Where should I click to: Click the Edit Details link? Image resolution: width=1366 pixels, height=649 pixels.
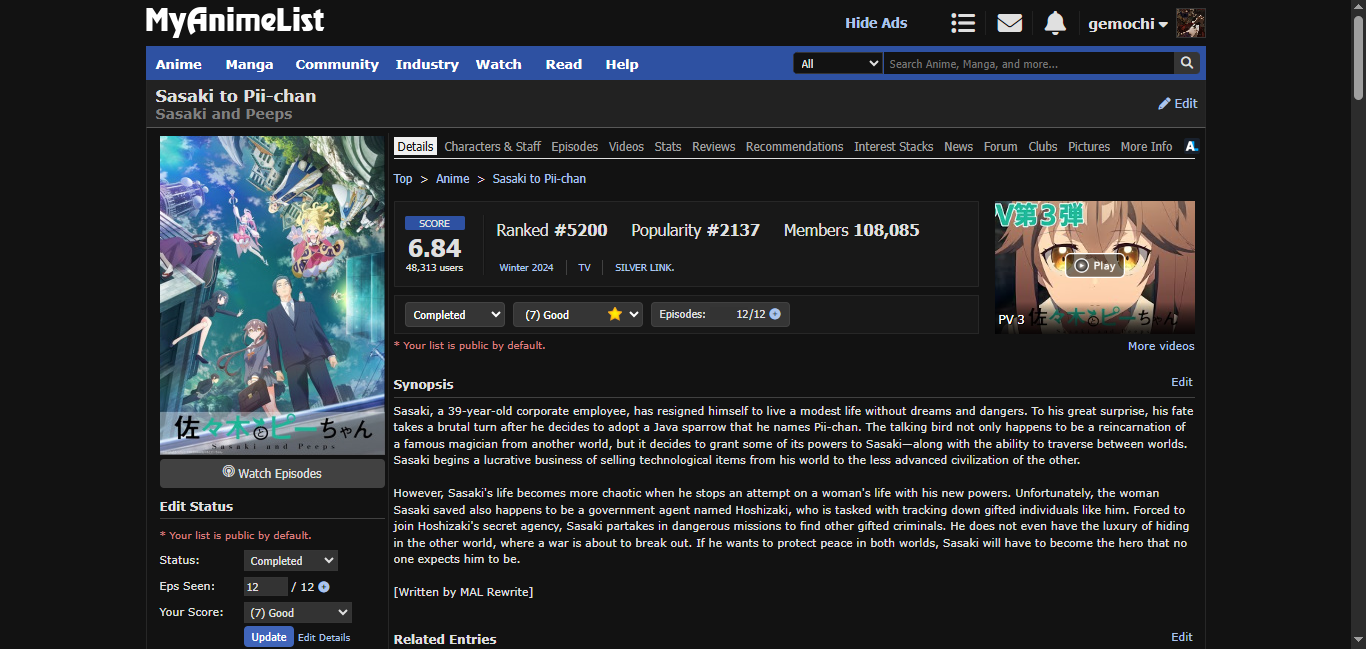tap(324, 637)
